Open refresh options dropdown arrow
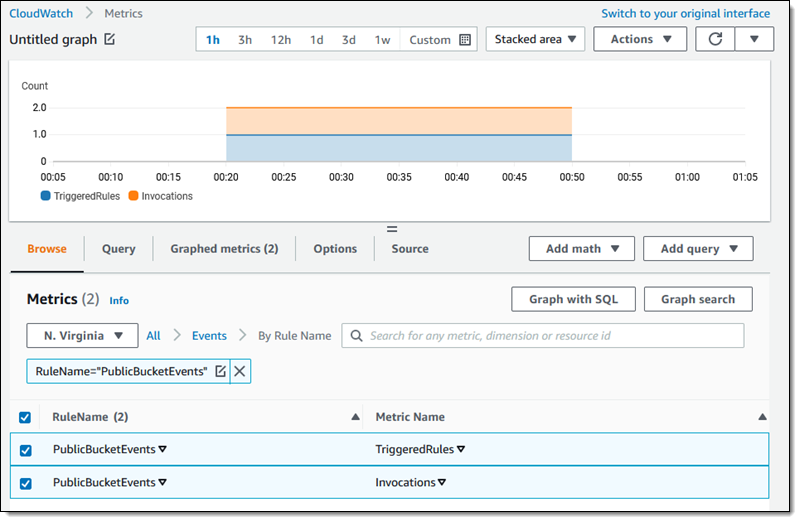This screenshot has height=522, width=800. [x=754, y=39]
